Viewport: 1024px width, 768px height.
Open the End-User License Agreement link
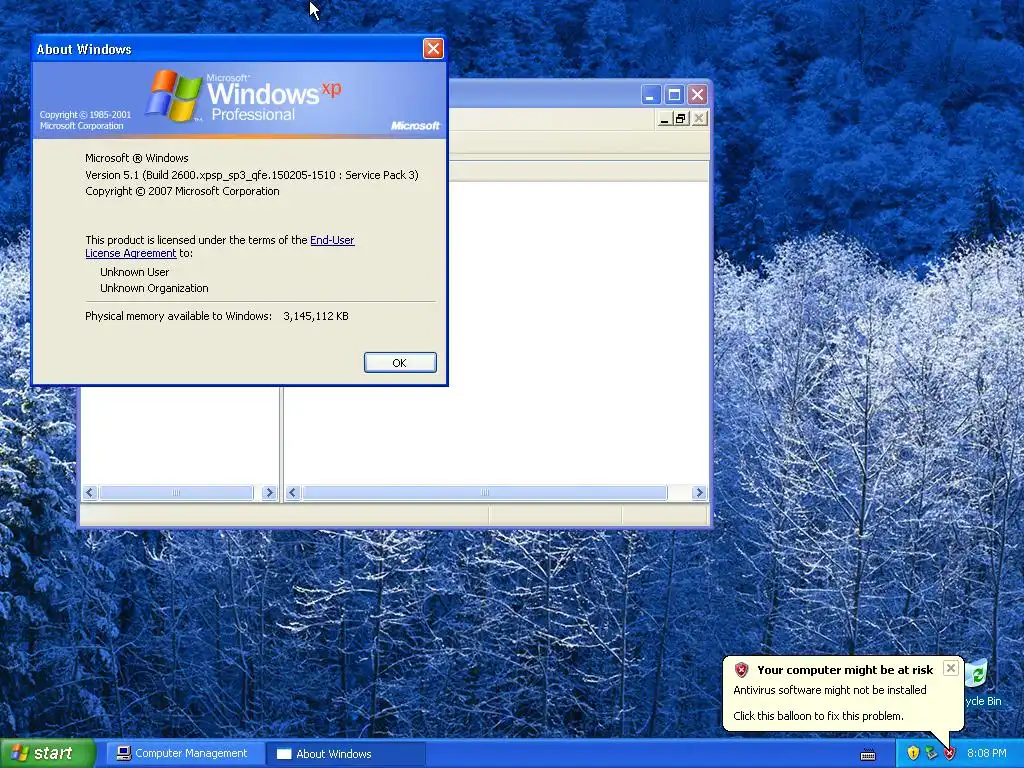pos(332,240)
